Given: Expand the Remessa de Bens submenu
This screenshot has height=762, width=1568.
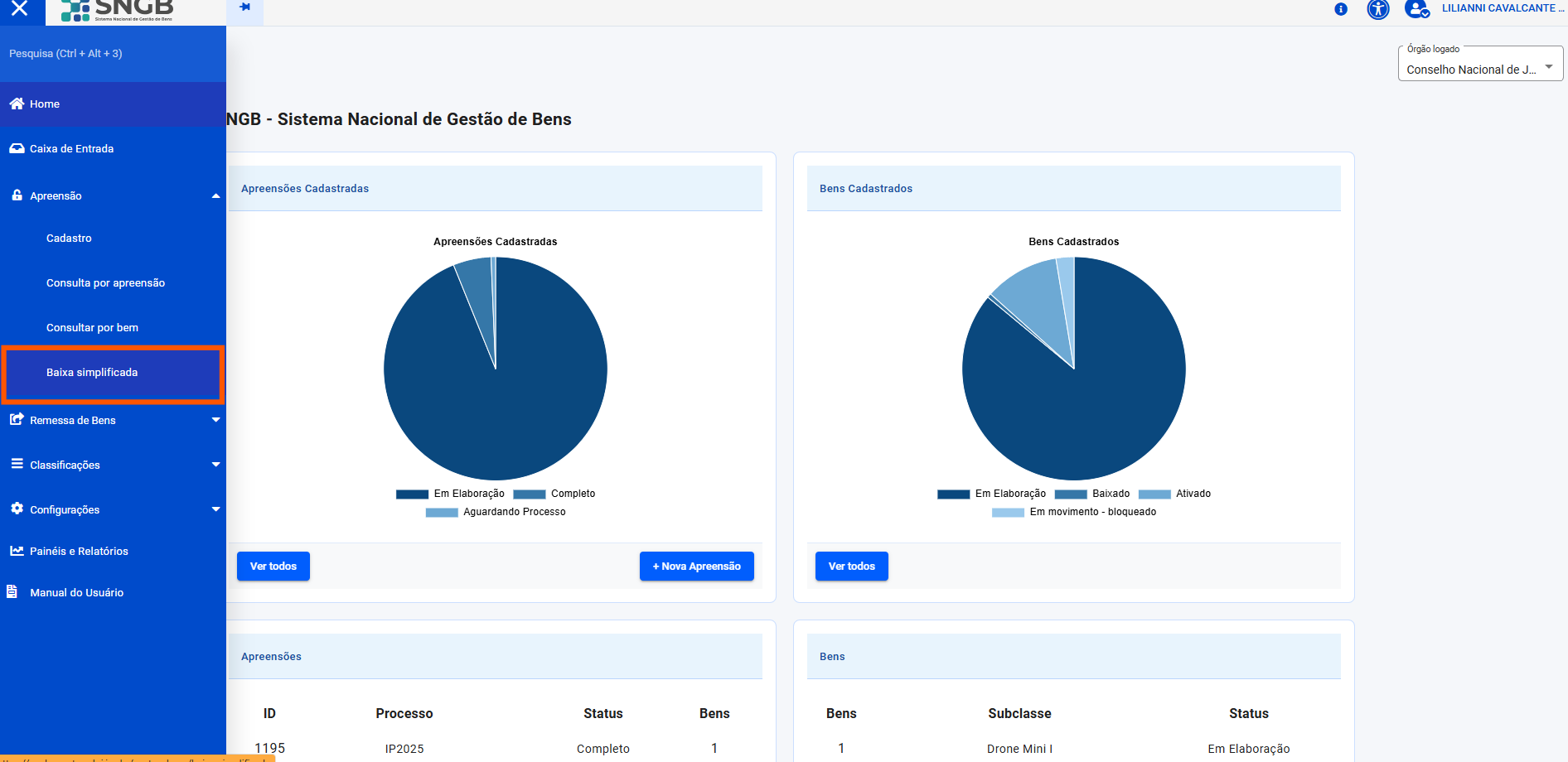Looking at the screenshot, I should (215, 420).
